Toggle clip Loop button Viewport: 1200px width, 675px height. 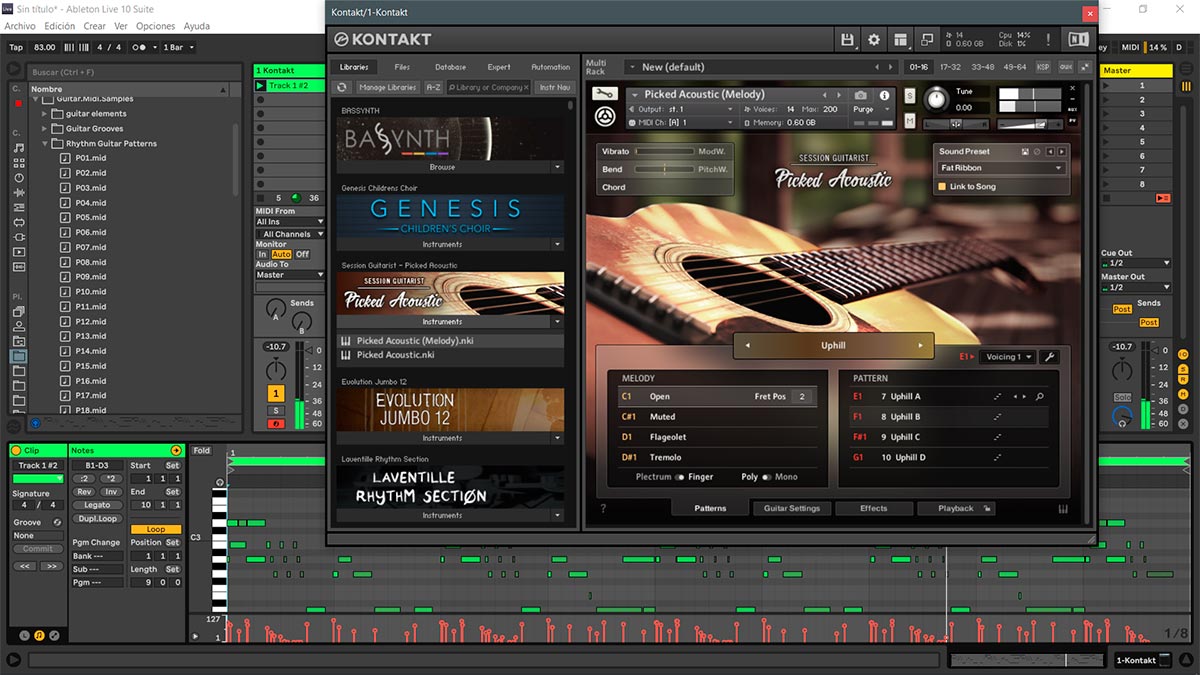pyautogui.click(x=155, y=529)
